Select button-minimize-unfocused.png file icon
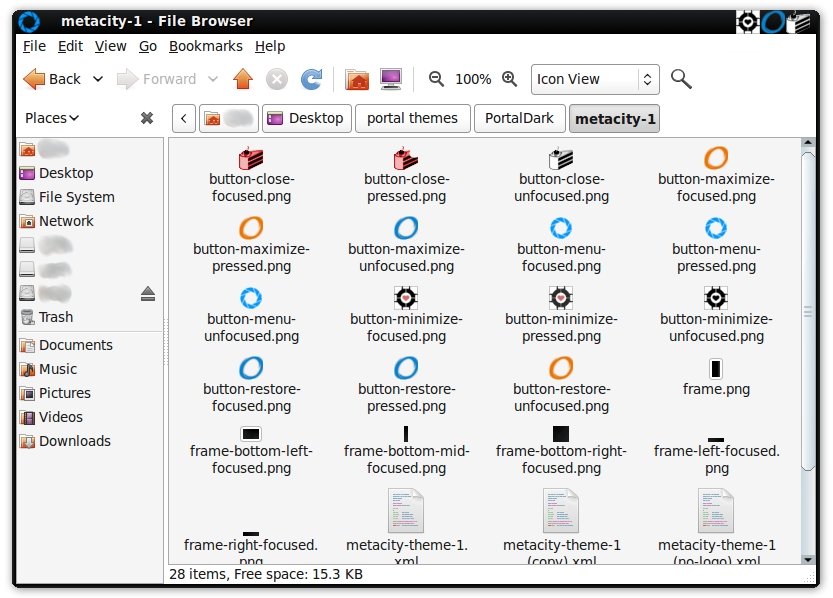The width and height of the screenshot is (833, 598). pos(716,298)
